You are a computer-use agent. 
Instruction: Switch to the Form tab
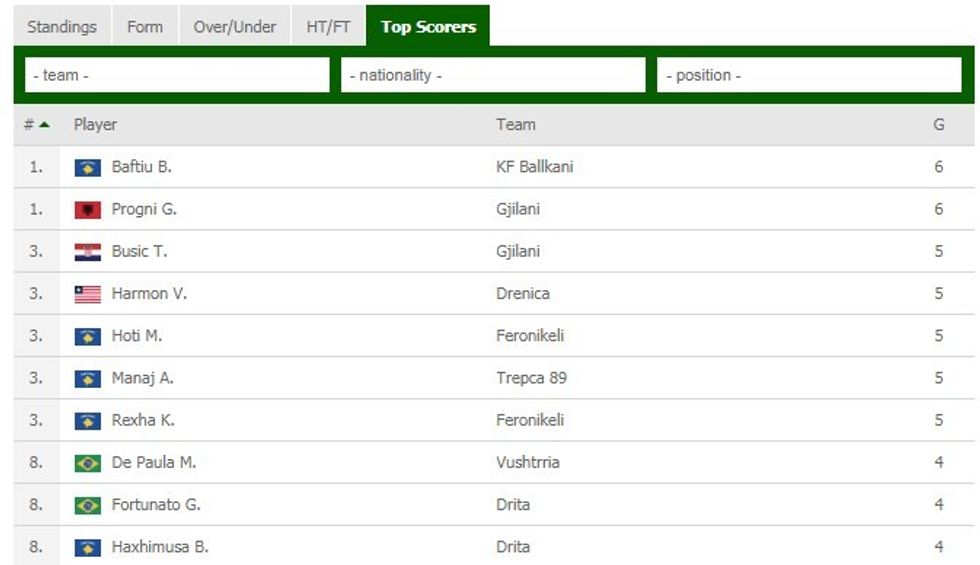click(x=145, y=27)
